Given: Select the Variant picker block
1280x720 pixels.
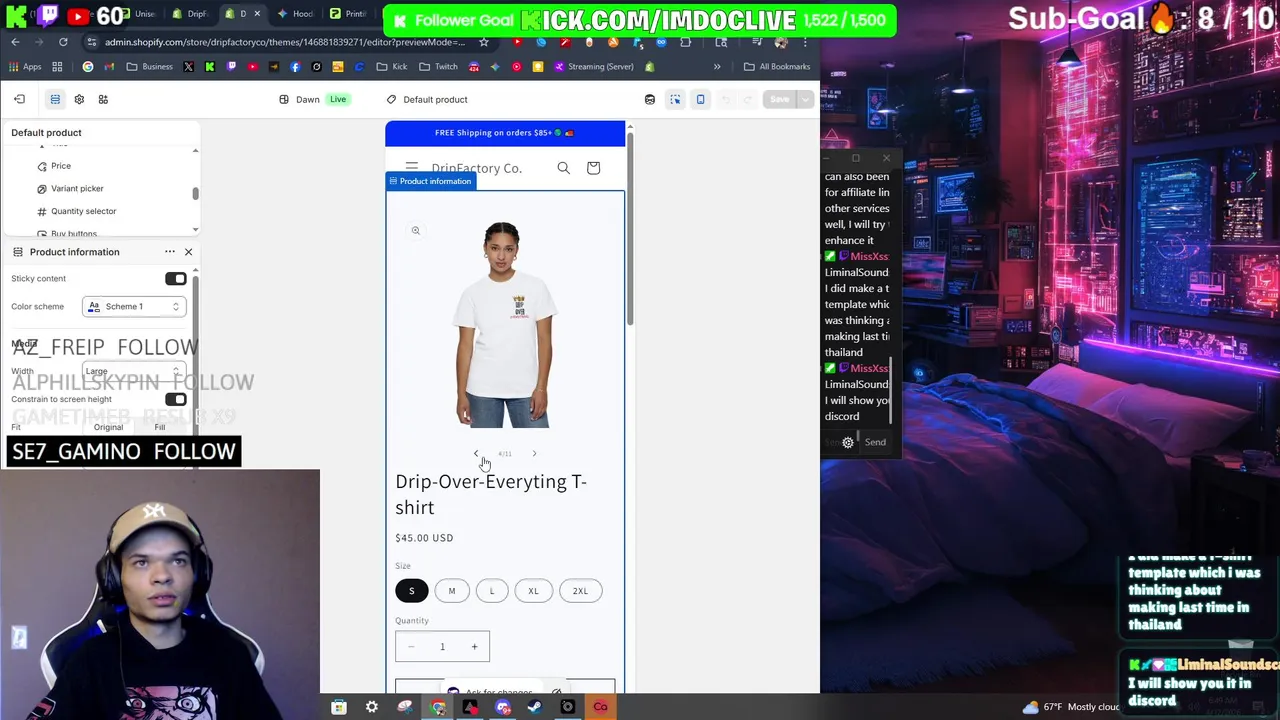Looking at the screenshot, I should point(77,189).
